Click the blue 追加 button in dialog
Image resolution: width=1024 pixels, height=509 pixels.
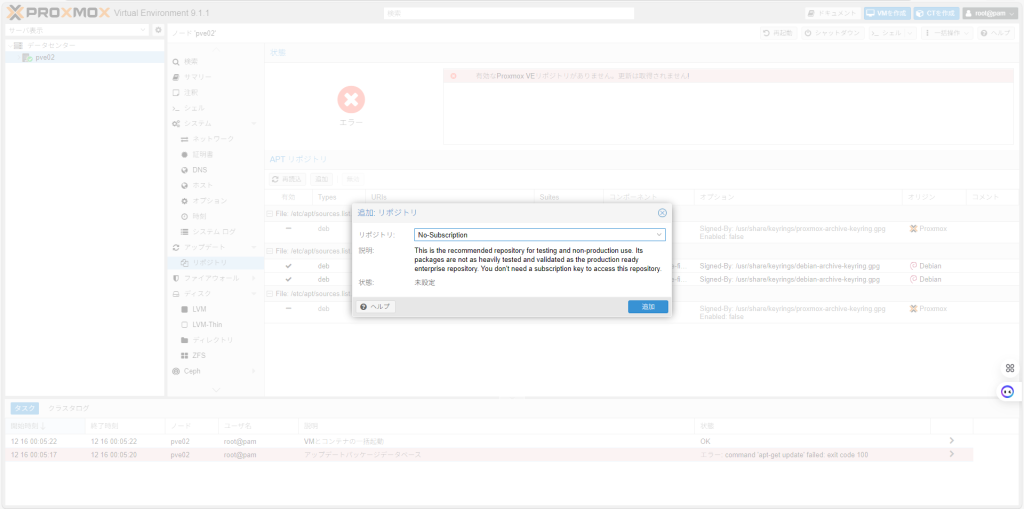point(648,307)
